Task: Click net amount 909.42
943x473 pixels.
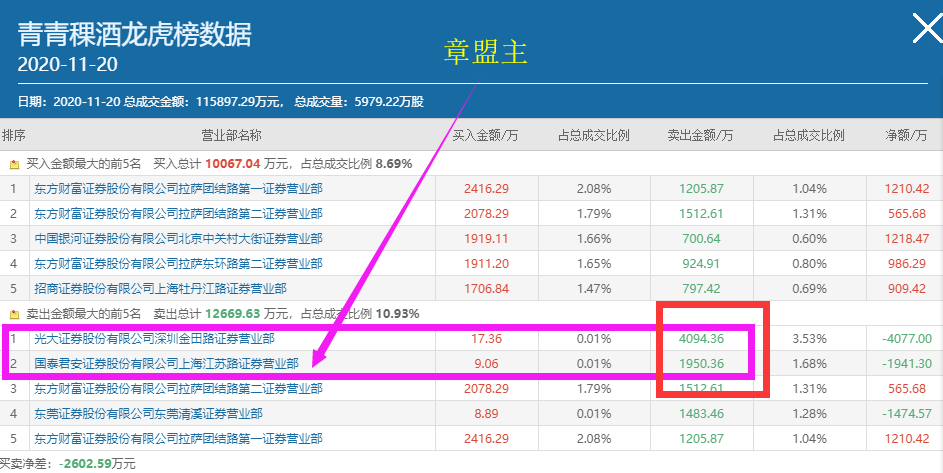Action: (x=907, y=289)
